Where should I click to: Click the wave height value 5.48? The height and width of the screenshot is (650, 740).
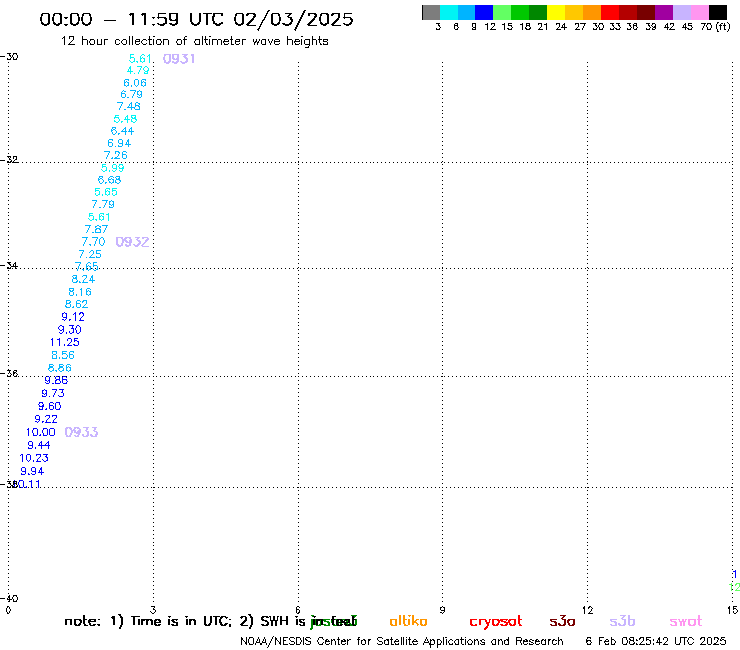point(125,119)
